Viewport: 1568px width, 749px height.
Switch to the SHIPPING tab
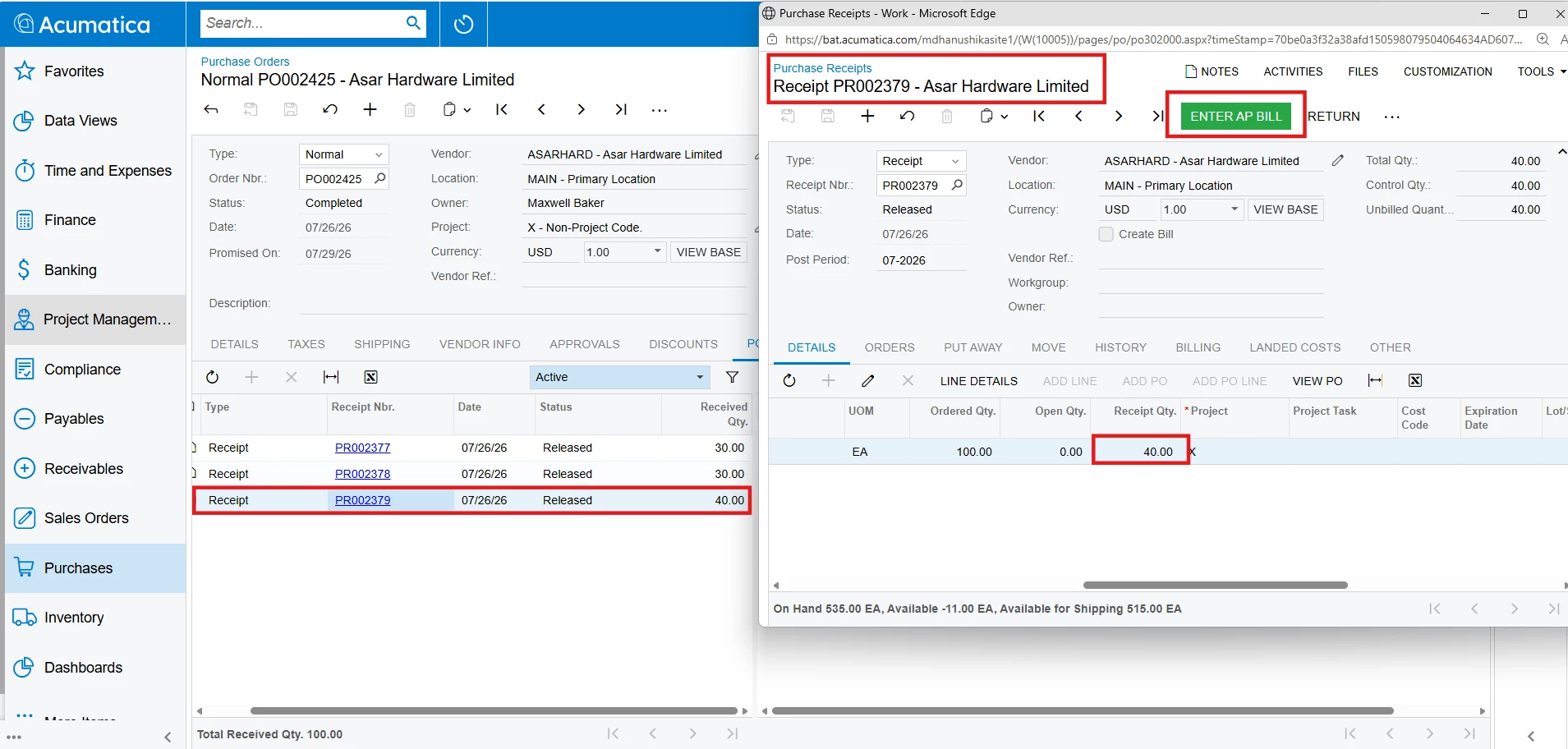(382, 344)
